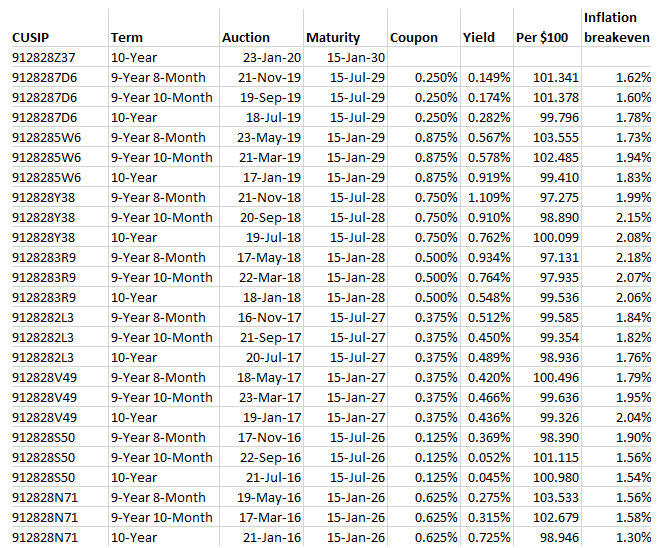Select the Maturity column header
Viewport: 663px width, 548px height.
pyautogui.click(x=333, y=37)
